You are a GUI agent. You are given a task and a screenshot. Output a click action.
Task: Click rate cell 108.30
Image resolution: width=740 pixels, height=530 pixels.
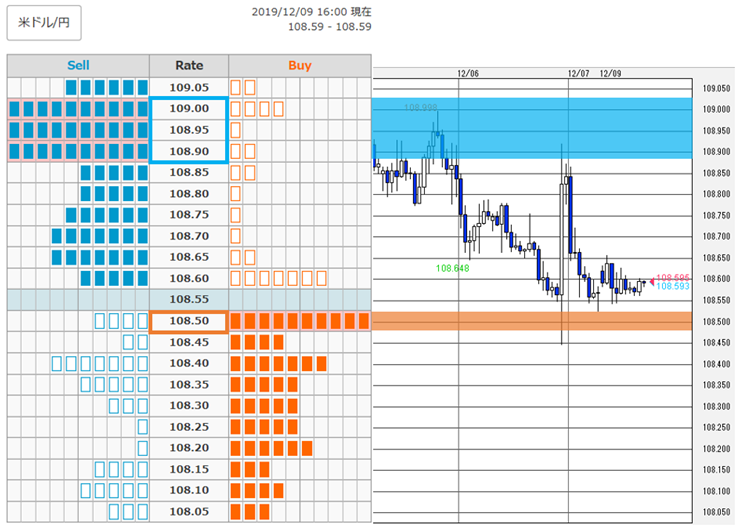[x=189, y=405]
